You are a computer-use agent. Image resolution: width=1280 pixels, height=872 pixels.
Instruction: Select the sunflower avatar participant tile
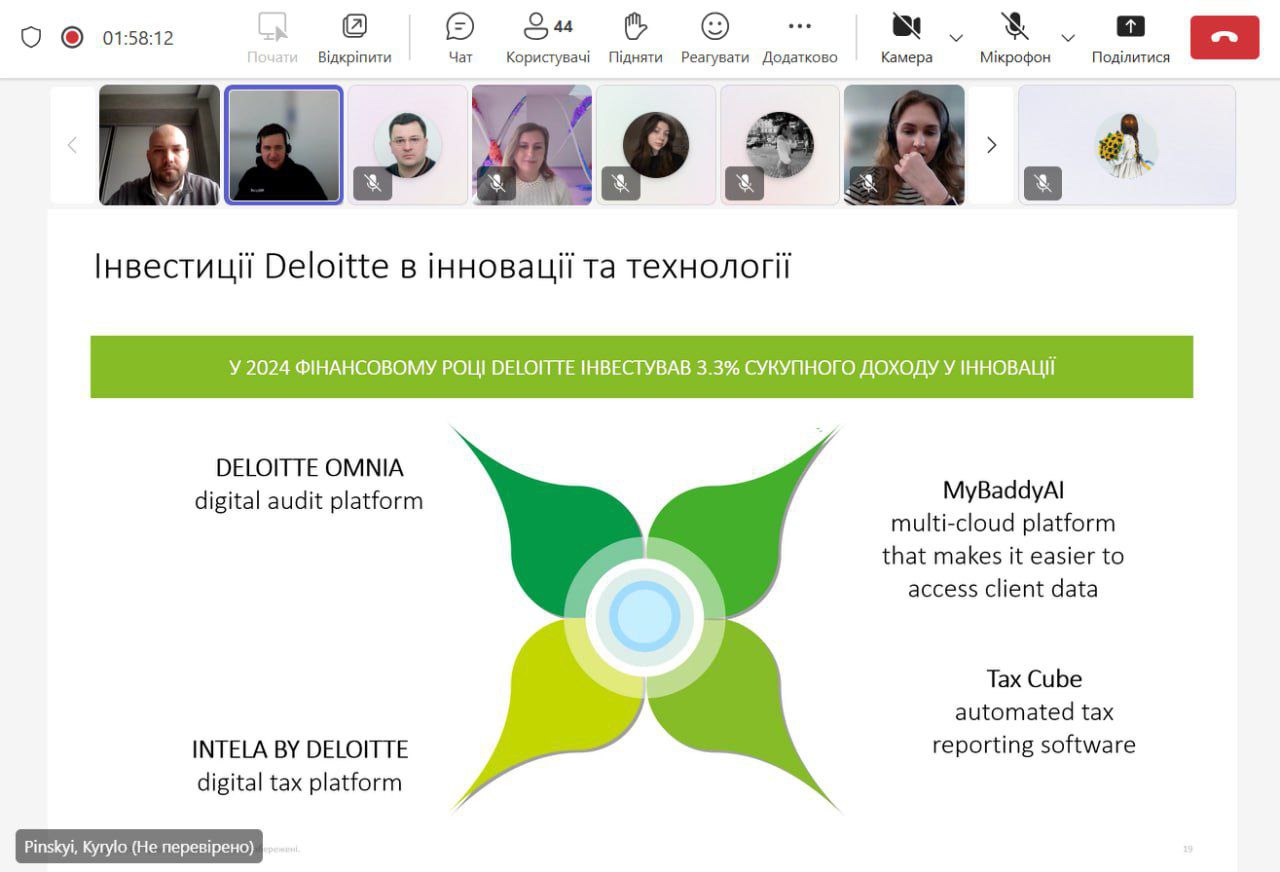tap(1126, 145)
